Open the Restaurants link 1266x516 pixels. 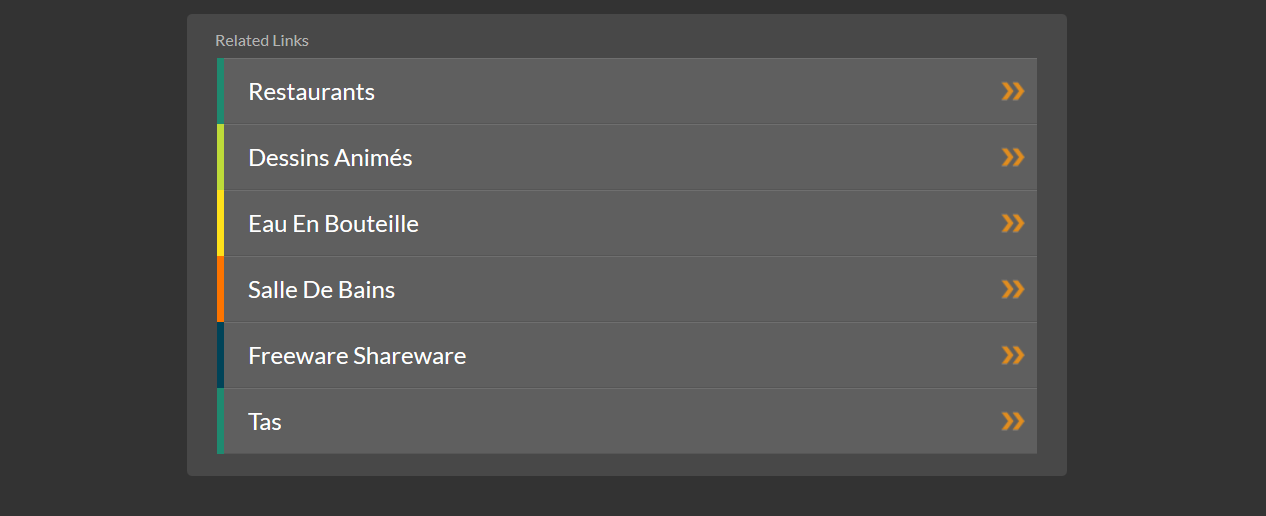click(x=311, y=92)
